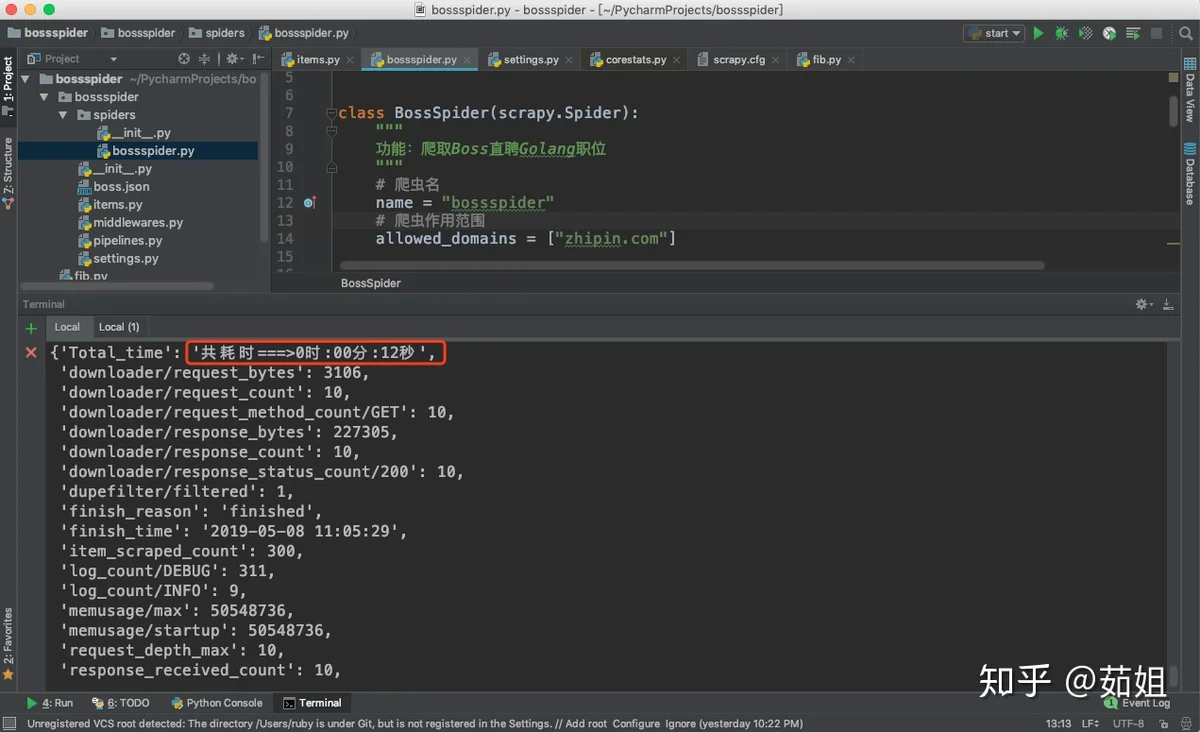Click Scroll from Source target icon
The width and height of the screenshot is (1200, 732).
point(183,59)
